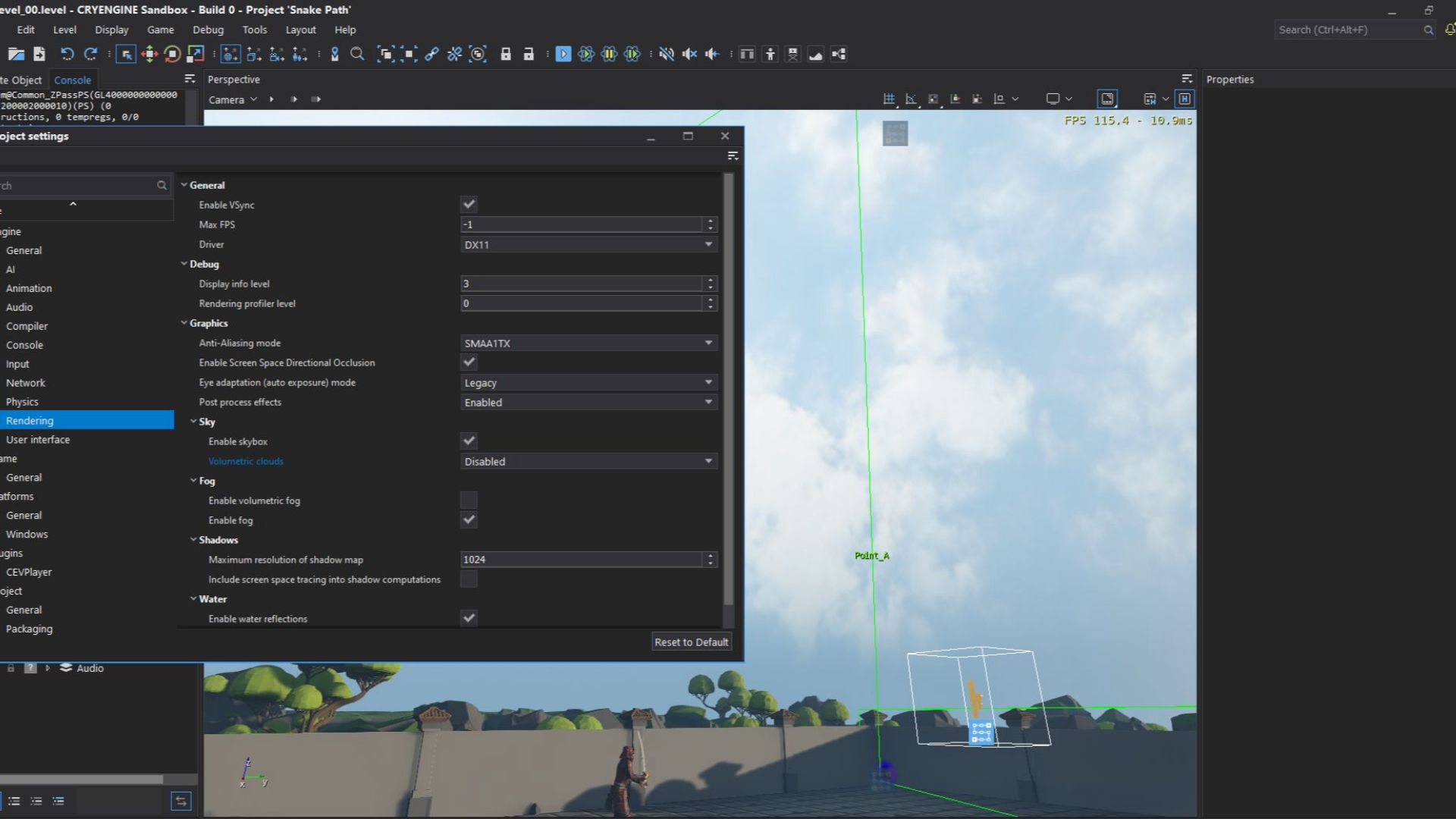Select Rendering in the settings sidebar
Viewport: 1456px width, 819px height.
[x=30, y=420]
